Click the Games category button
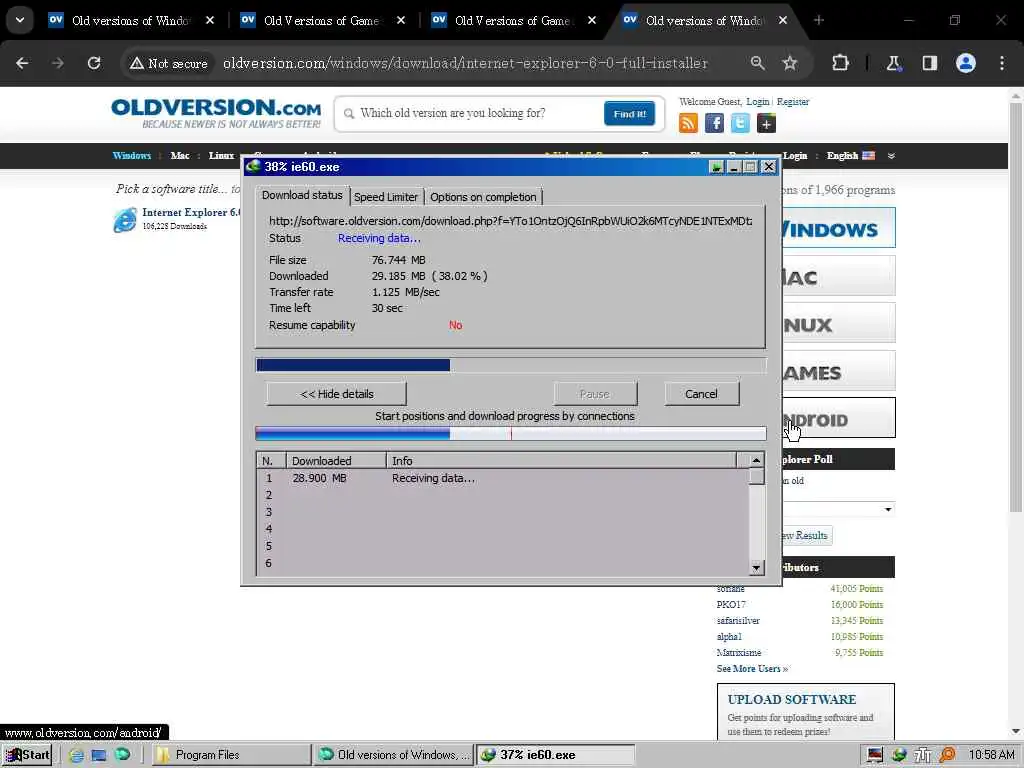The height and width of the screenshot is (768, 1024). point(839,372)
